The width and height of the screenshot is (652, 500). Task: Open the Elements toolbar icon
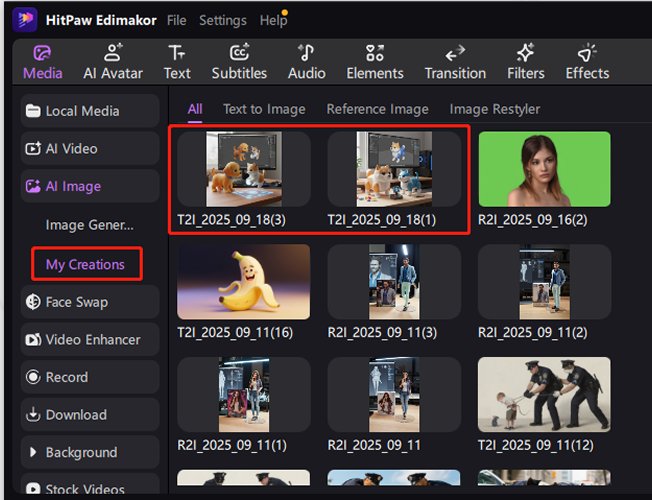[x=374, y=53]
